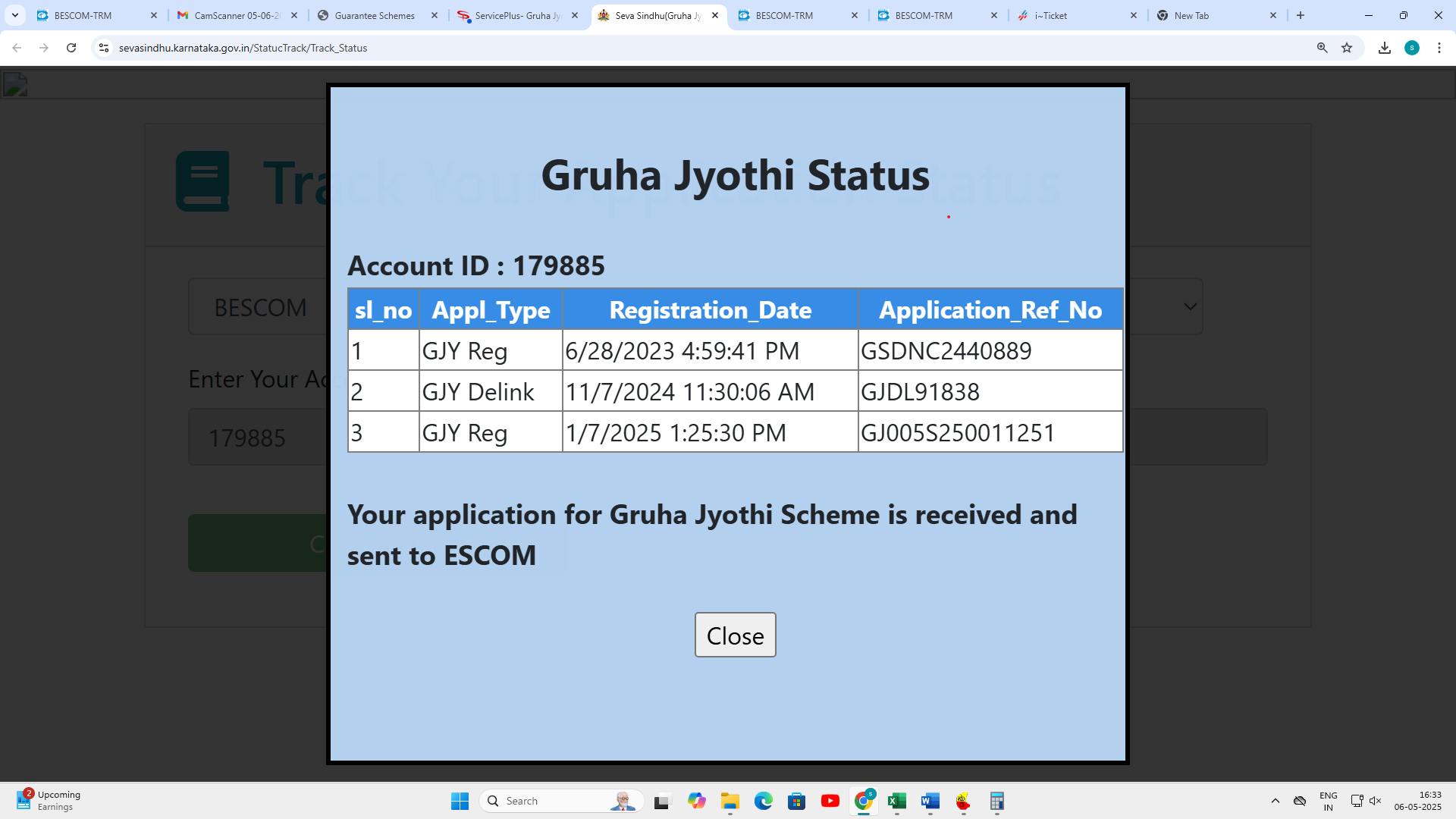
Task: Add a new browser tab
Action: tap(1301, 15)
